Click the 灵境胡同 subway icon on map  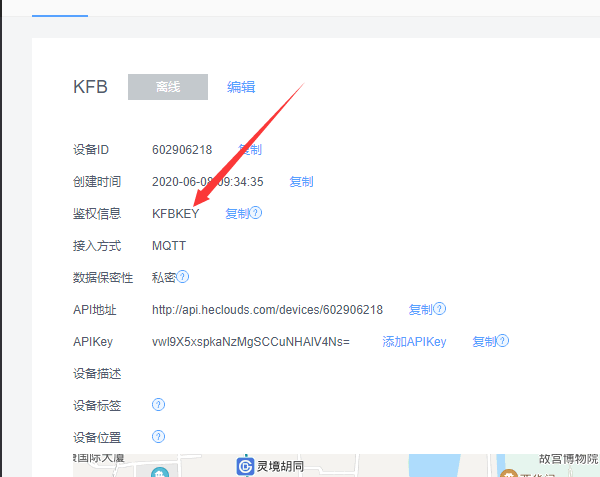point(245,467)
